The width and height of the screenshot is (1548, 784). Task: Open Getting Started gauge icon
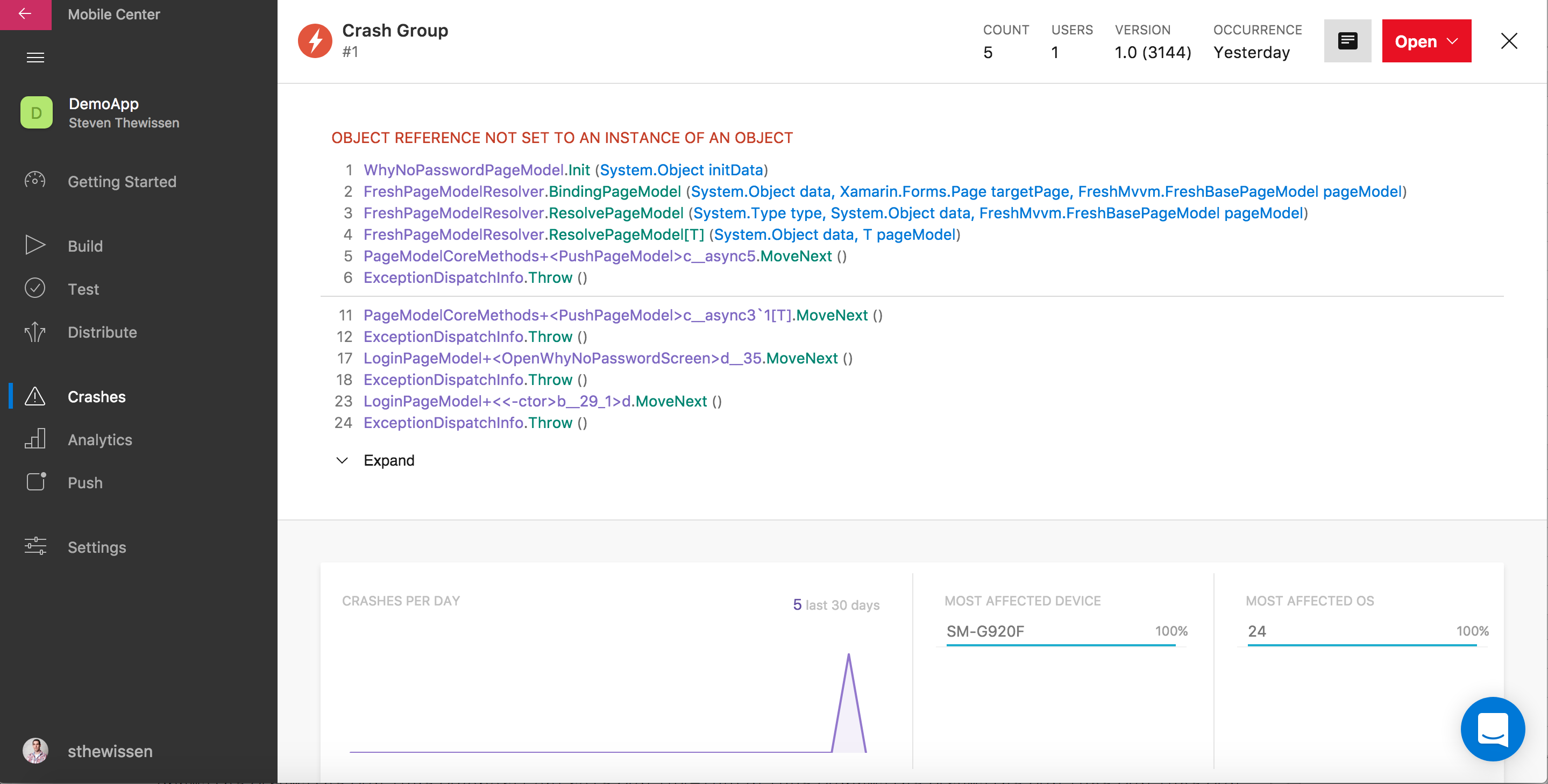point(35,181)
